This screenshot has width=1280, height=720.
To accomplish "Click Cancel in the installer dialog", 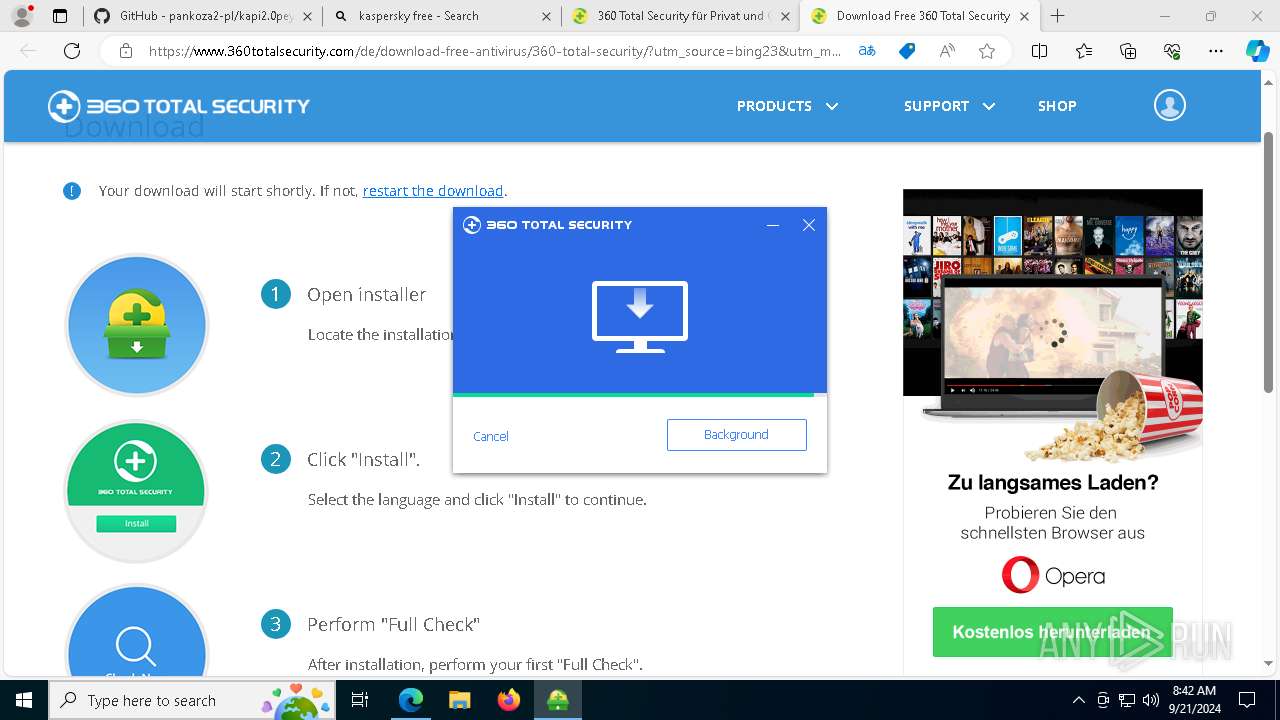I will point(491,436).
